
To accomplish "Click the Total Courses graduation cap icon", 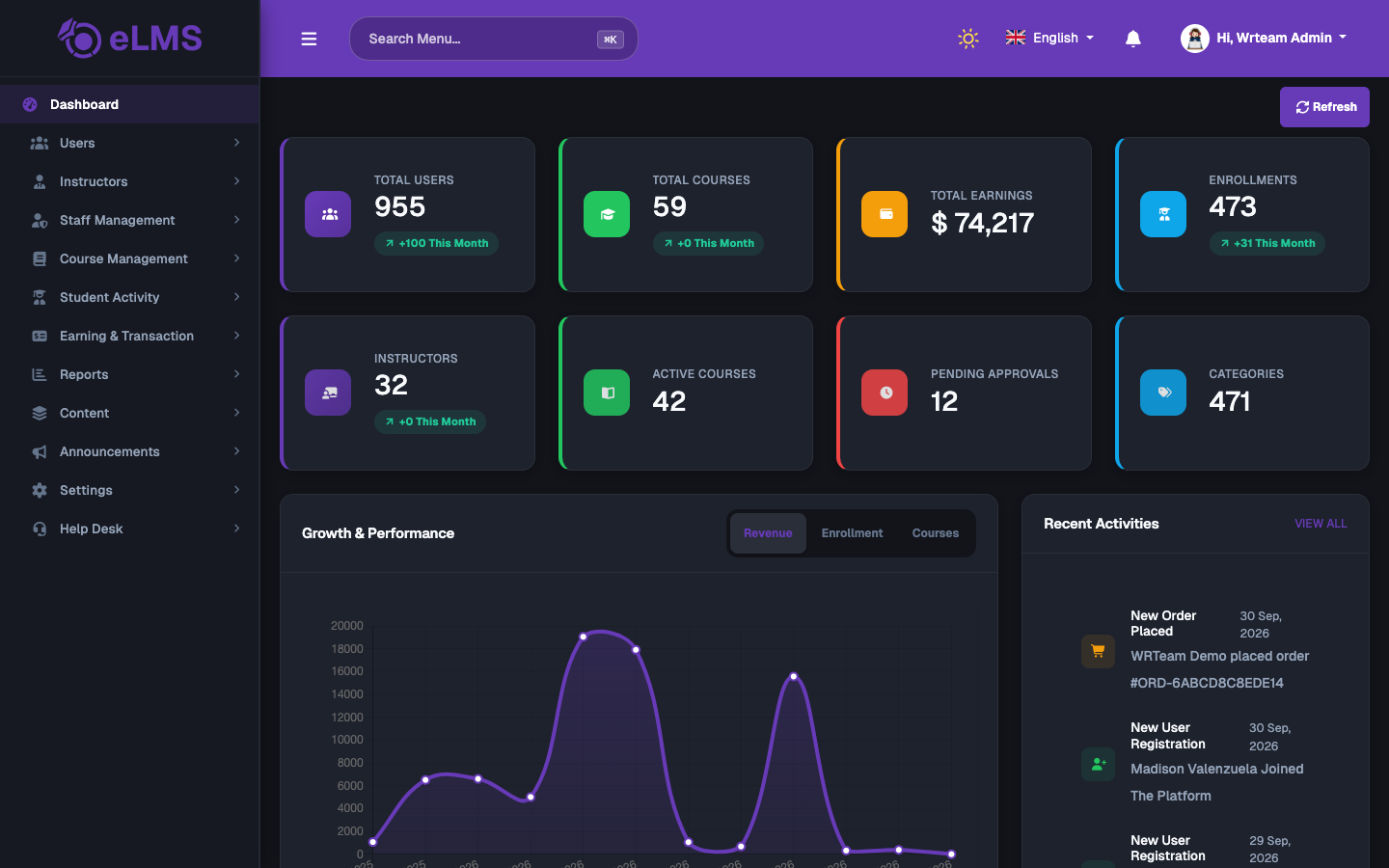I will coord(607,214).
